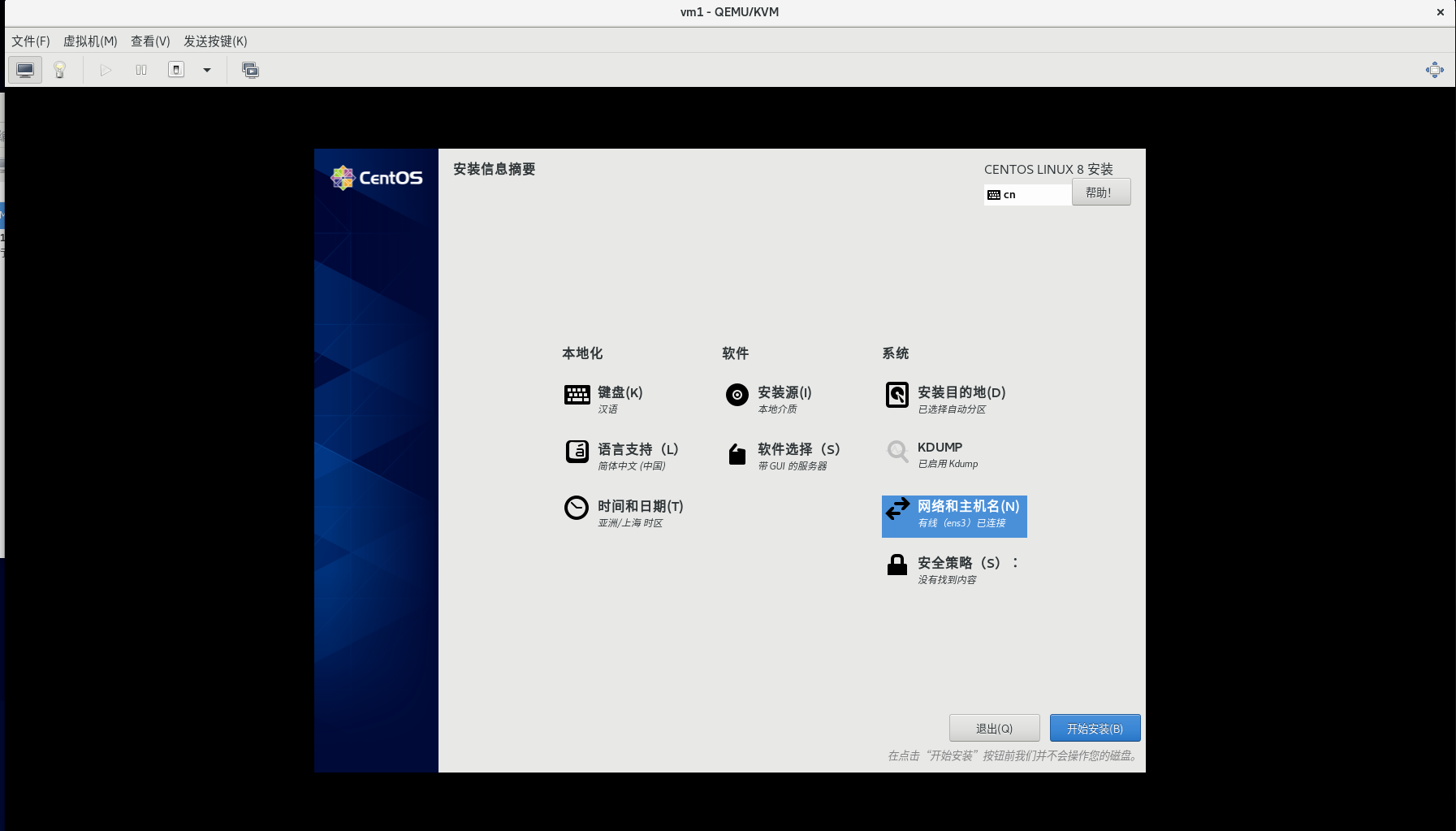Click the keyboard layout cn indicator
Viewport: 1456px width, 831px height.
point(1027,195)
